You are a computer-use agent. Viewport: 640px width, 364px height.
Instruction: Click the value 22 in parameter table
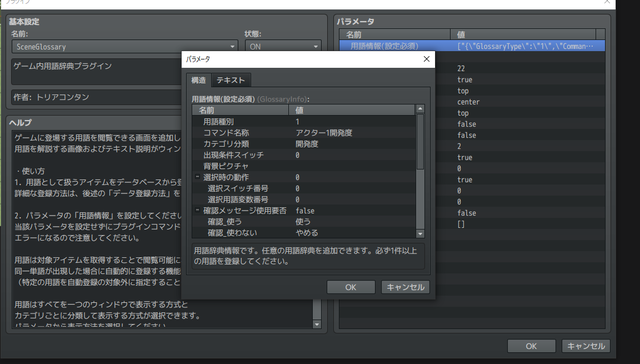pyautogui.click(x=461, y=69)
